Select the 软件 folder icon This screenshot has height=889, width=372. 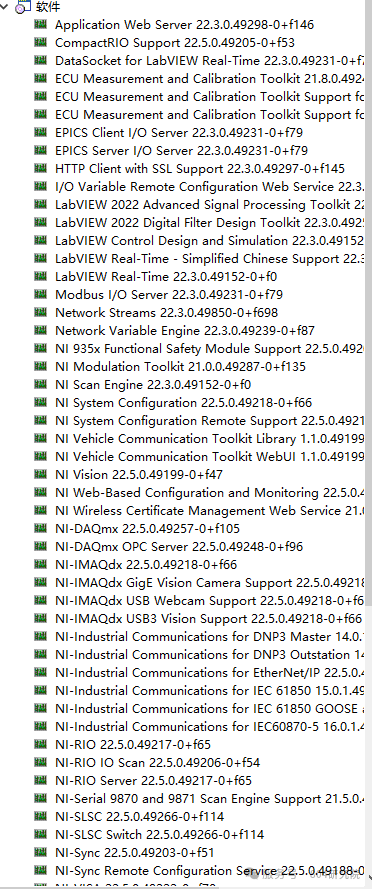click(x=22, y=7)
